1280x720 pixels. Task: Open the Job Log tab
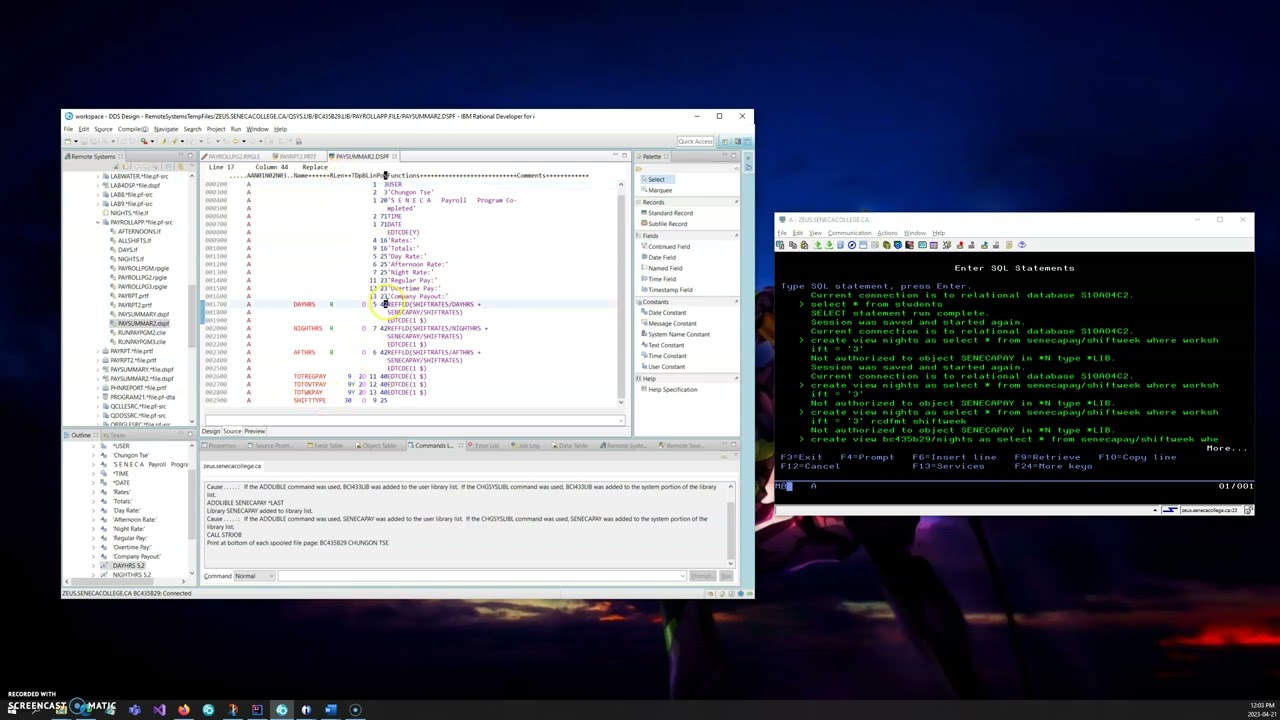[x=527, y=446]
